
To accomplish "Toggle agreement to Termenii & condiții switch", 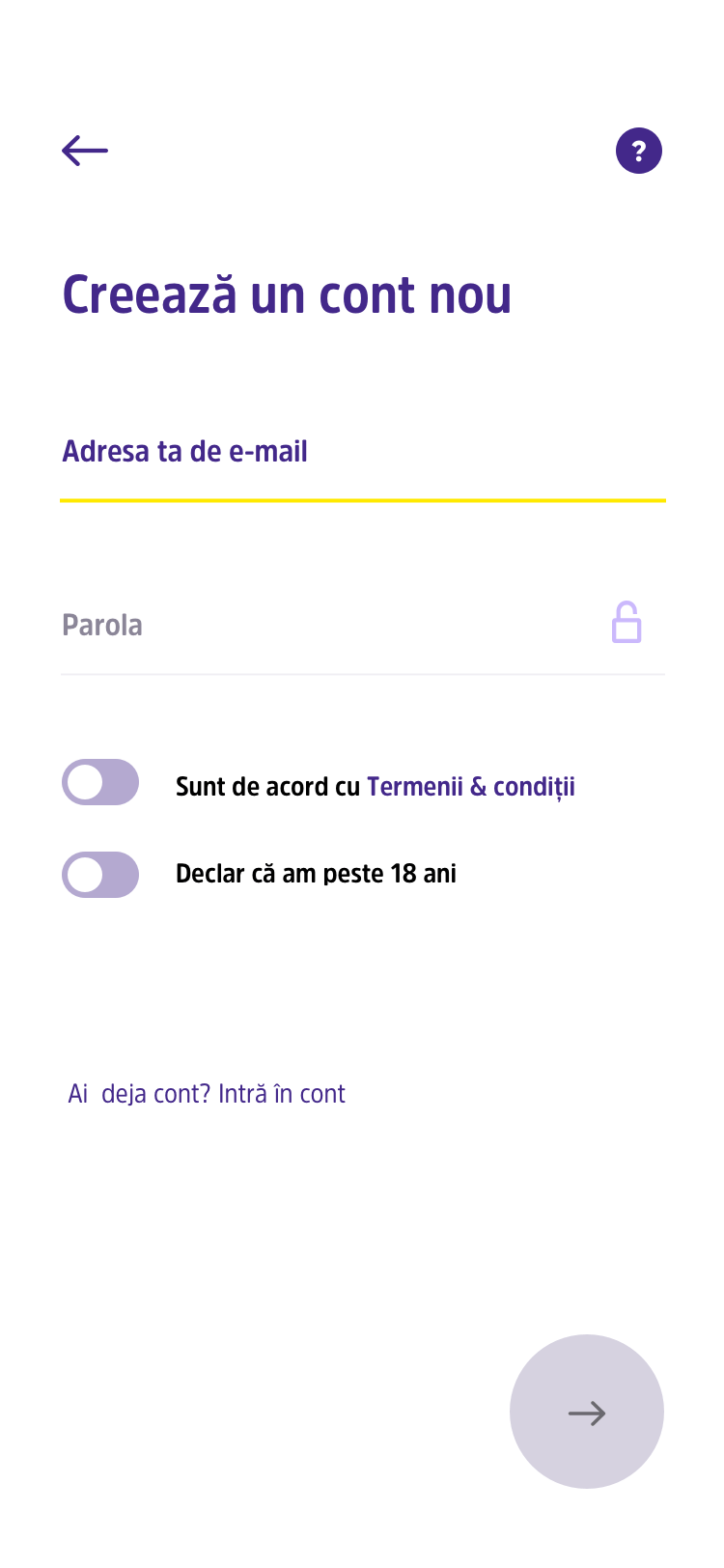I will point(100,782).
